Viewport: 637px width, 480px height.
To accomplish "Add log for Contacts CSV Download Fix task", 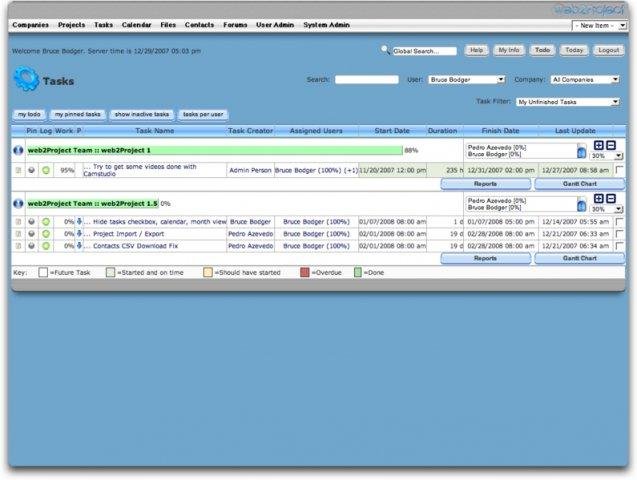I will 46,246.
